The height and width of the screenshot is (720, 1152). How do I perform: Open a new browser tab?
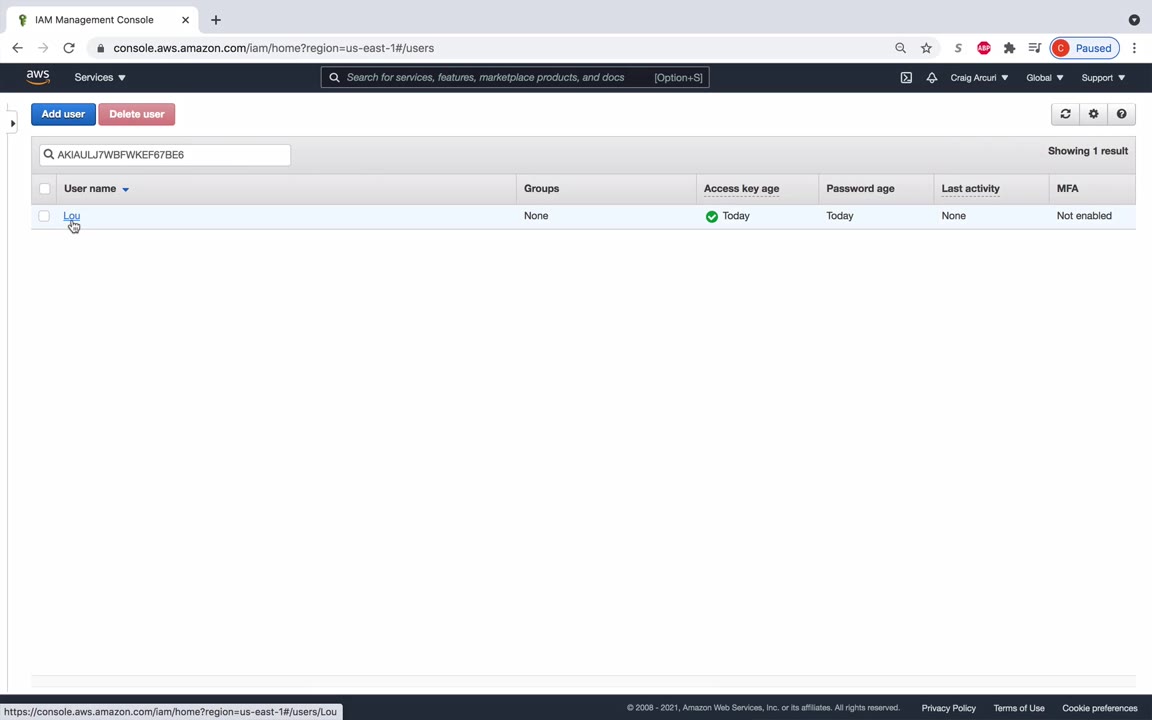tap(216, 20)
